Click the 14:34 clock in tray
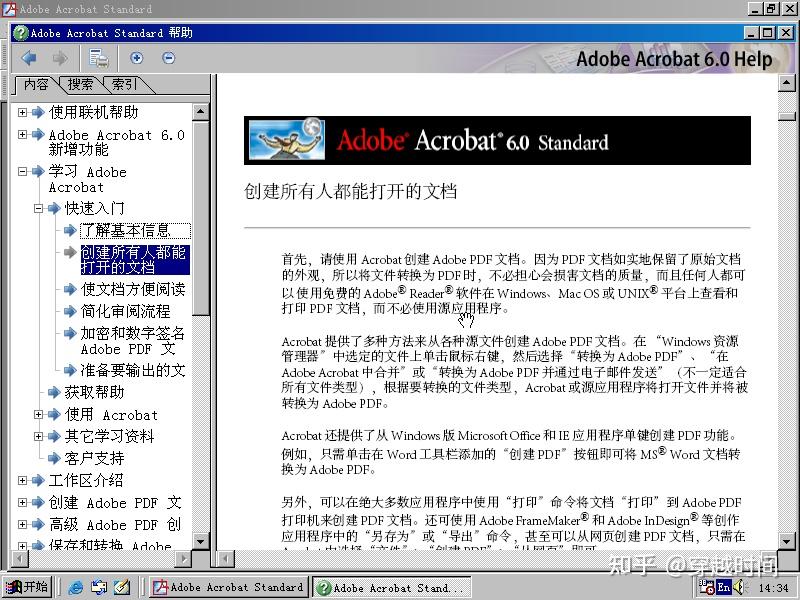The width and height of the screenshot is (800, 600). 774,588
